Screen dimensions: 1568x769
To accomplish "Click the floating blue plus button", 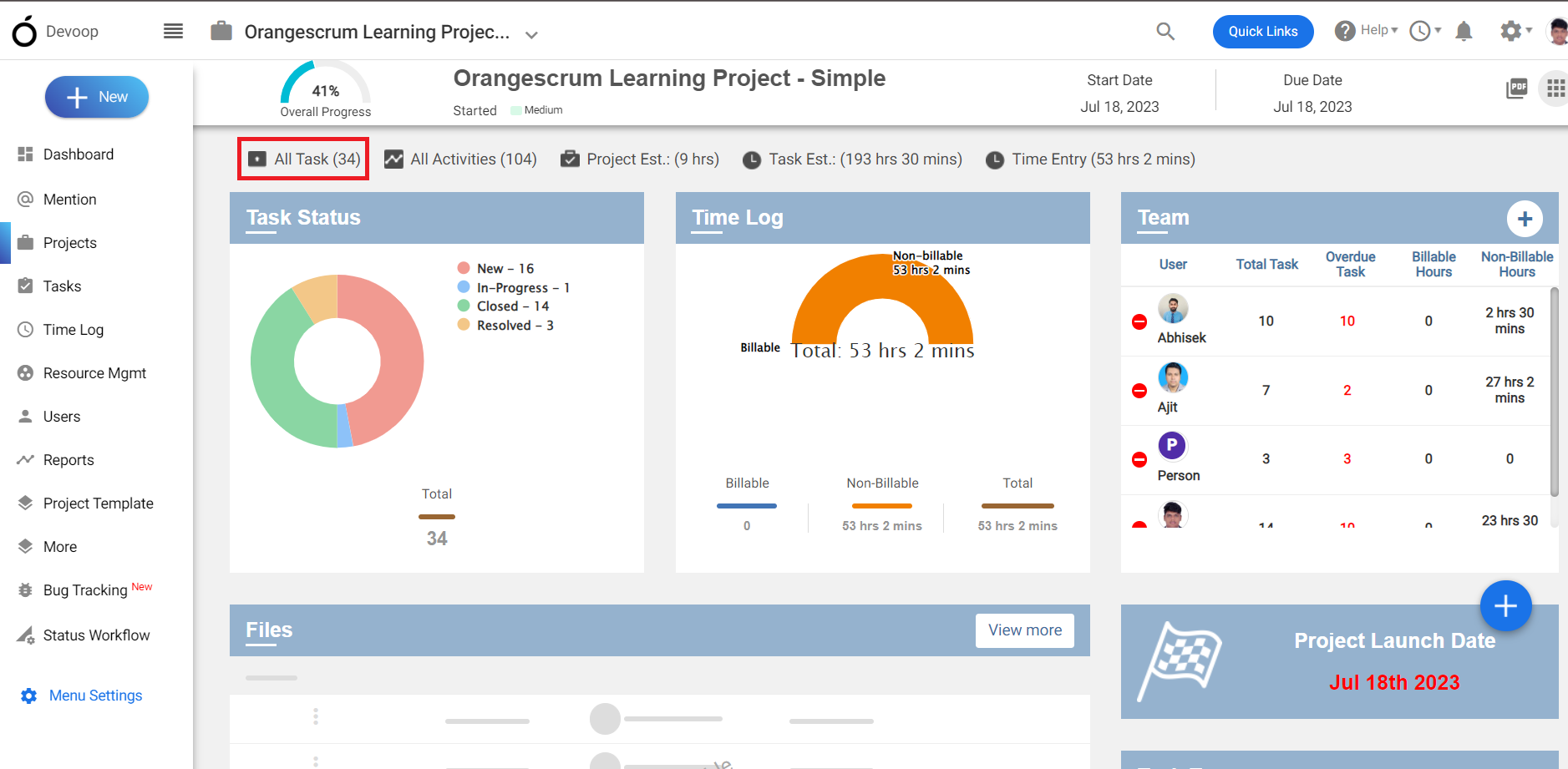I will [1505, 605].
